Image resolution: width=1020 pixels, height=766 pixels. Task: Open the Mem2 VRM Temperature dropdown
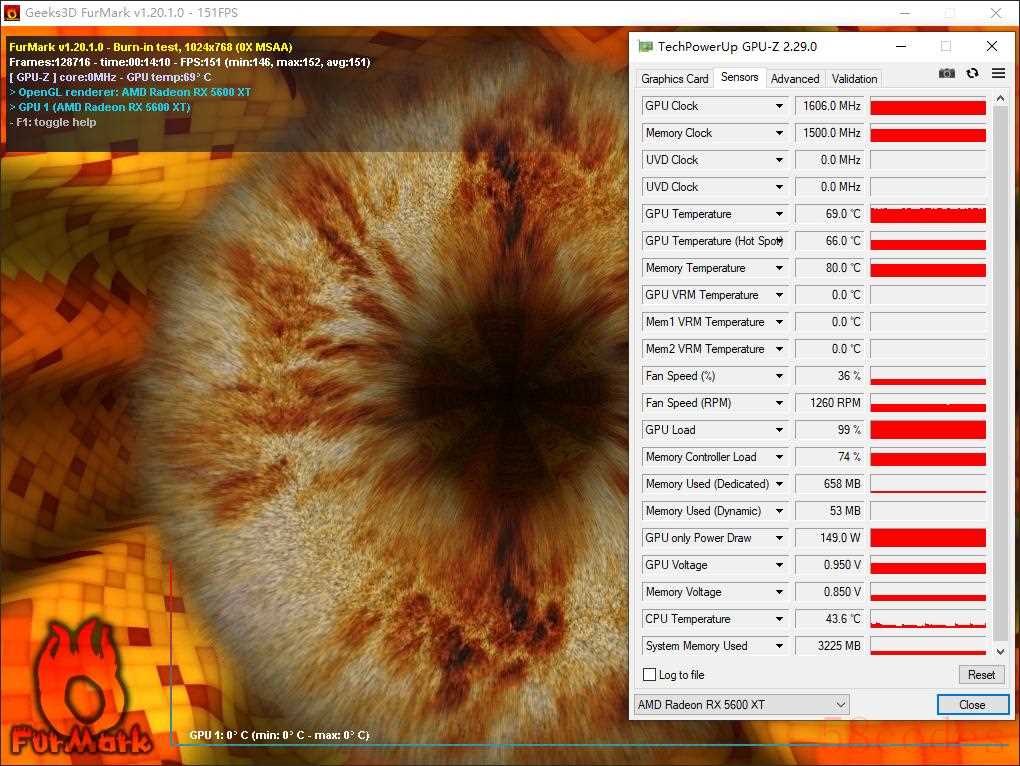click(779, 349)
